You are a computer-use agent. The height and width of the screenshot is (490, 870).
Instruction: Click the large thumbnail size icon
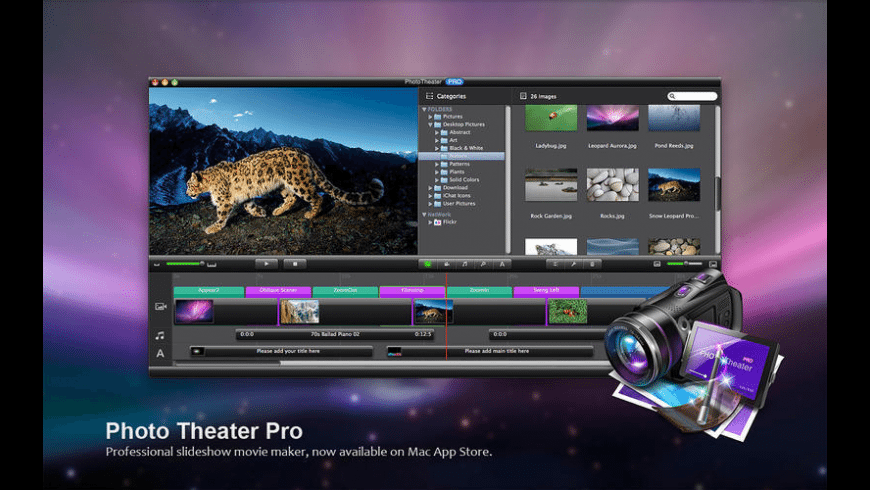[x=712, y=264]
